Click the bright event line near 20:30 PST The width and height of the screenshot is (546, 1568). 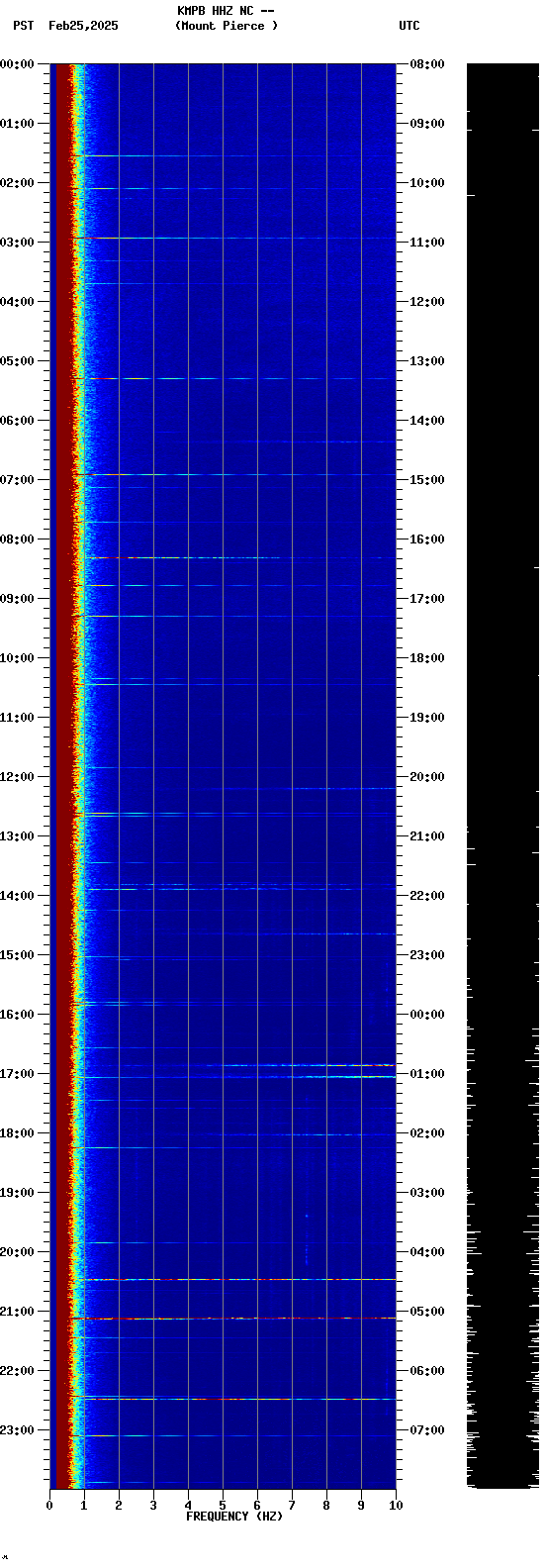coord(233,1280)
